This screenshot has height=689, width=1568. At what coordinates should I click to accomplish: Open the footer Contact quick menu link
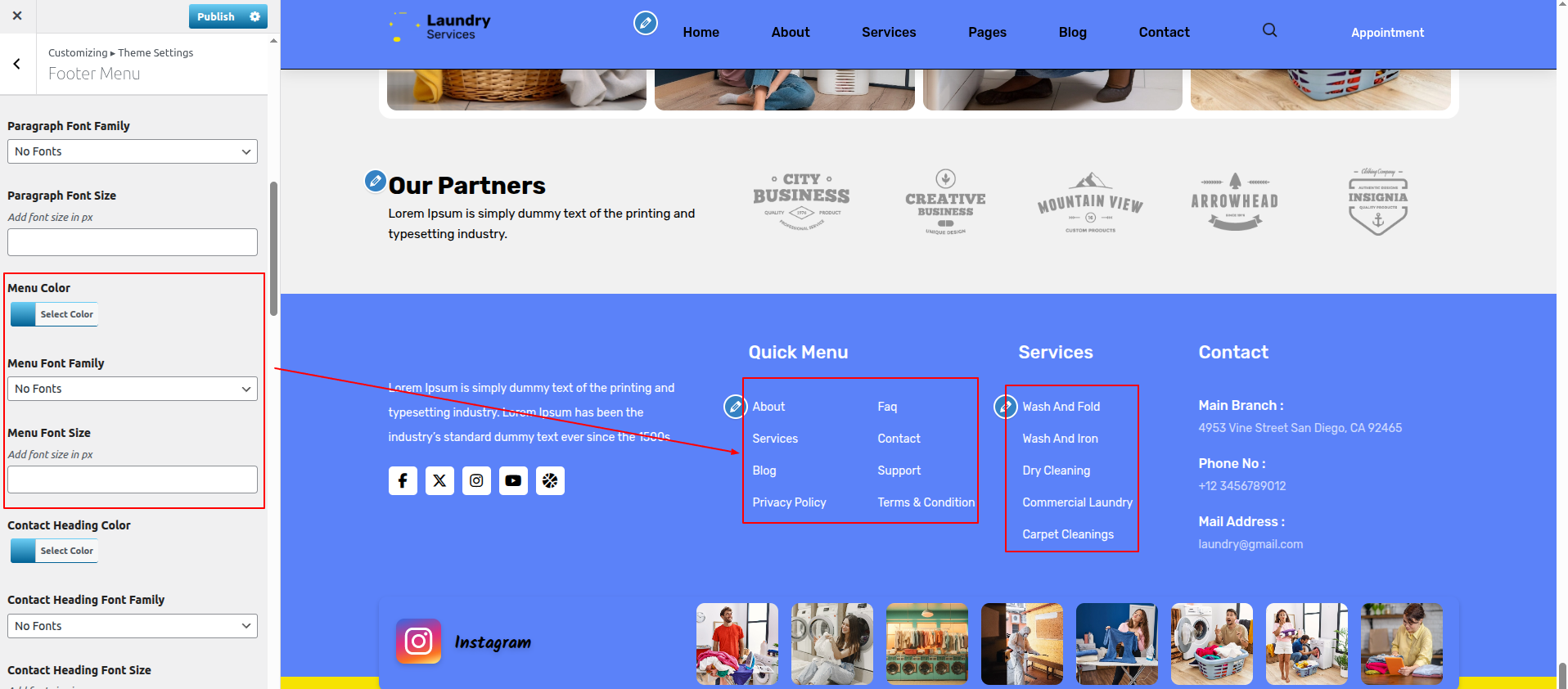899,439
